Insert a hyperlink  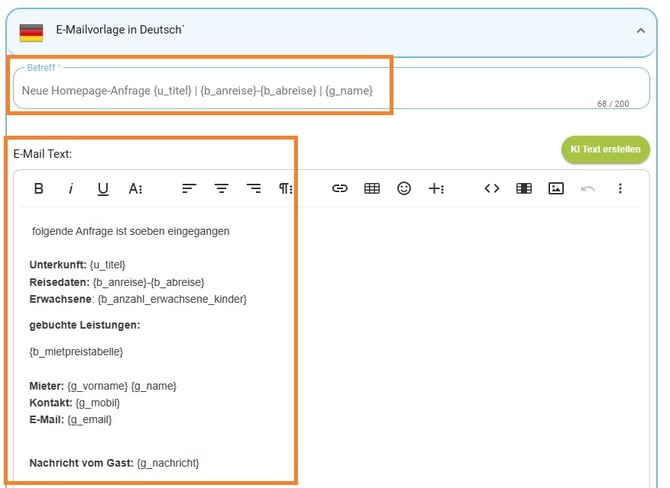[340, 188]
